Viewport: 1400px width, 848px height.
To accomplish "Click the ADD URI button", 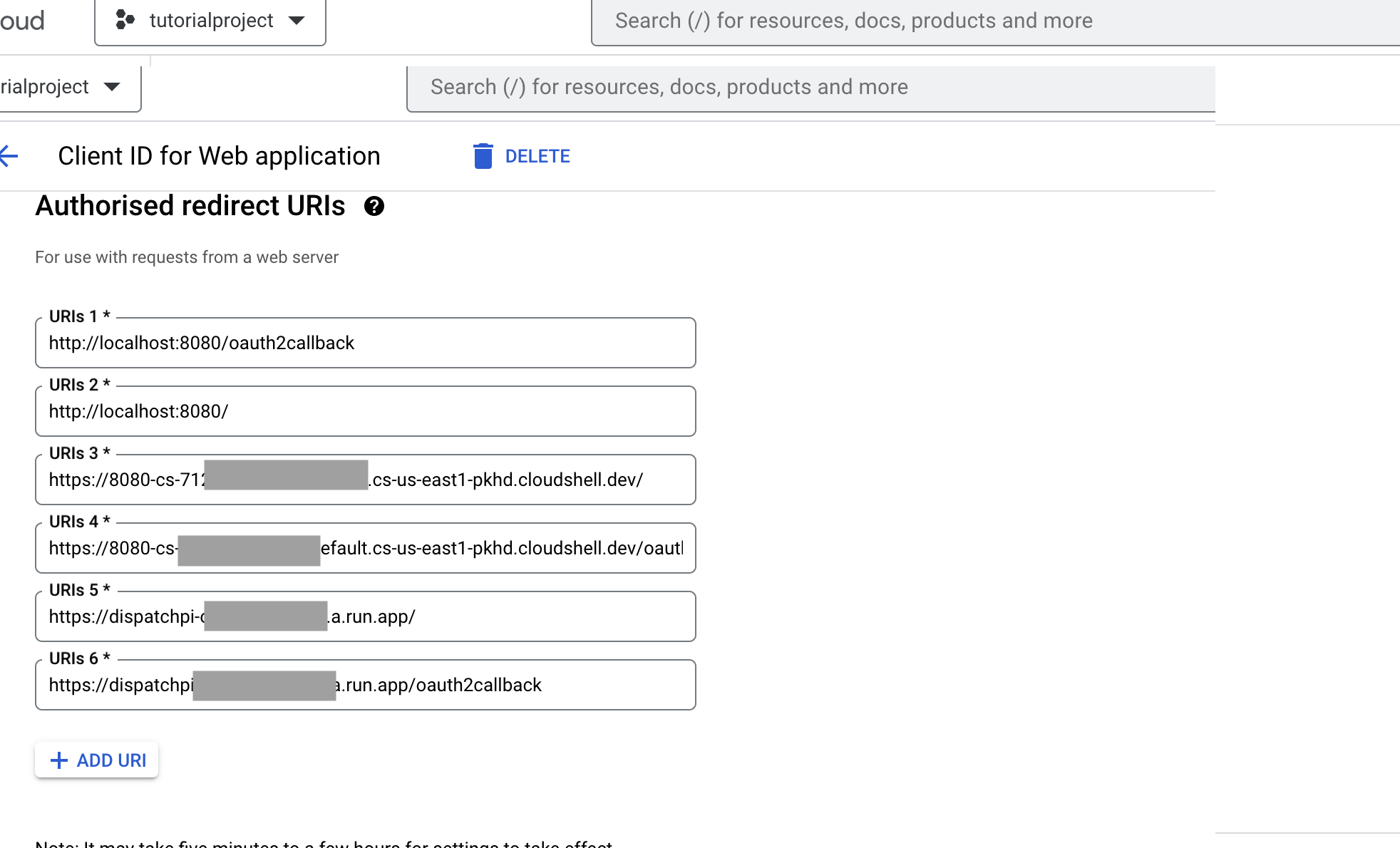I will point(97,760).
